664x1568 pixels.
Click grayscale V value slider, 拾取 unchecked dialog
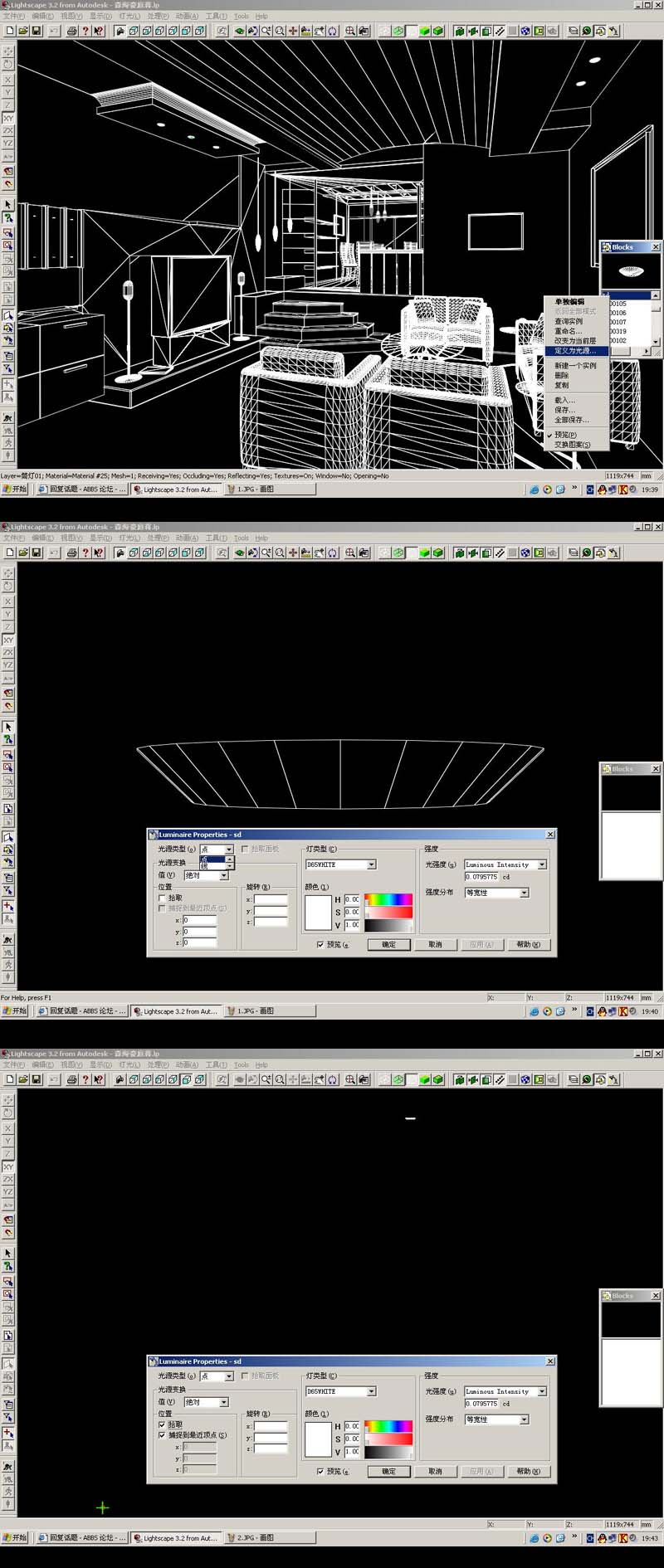point(388,924)
